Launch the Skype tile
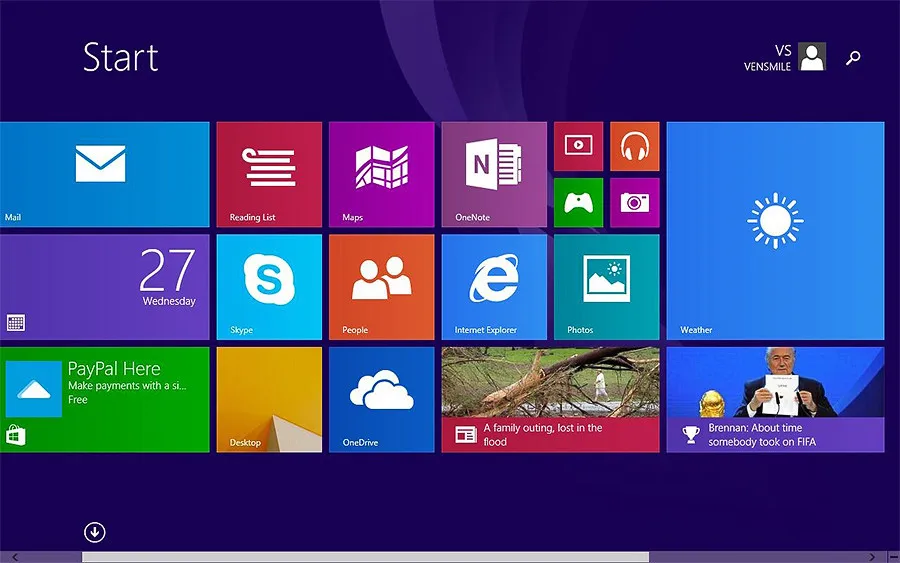This screenshot has width=900, height=563. tap(269, 286)
